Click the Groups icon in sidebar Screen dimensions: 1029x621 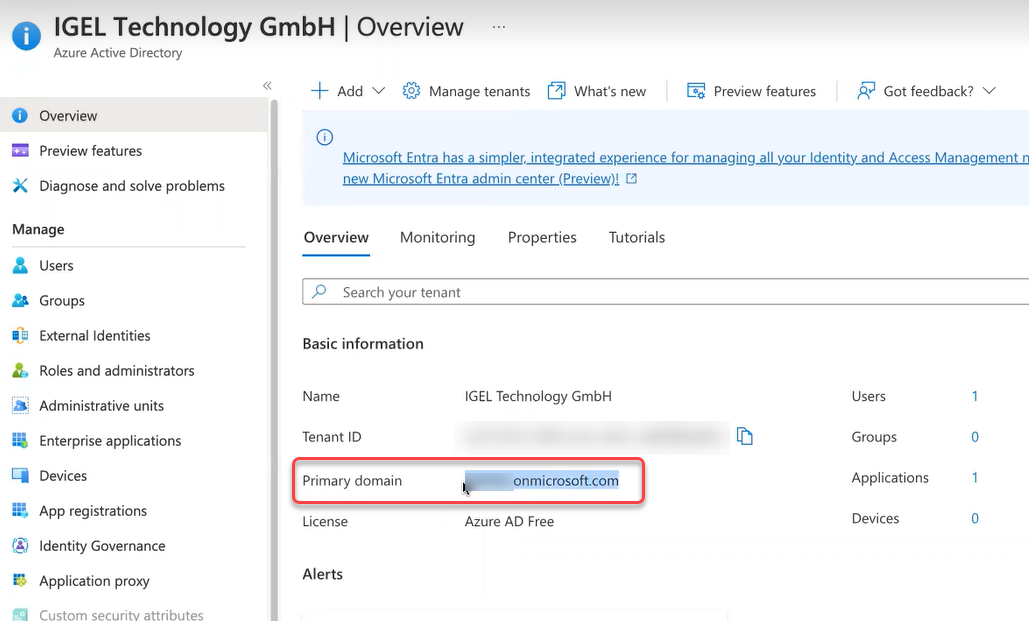(20, 301)
